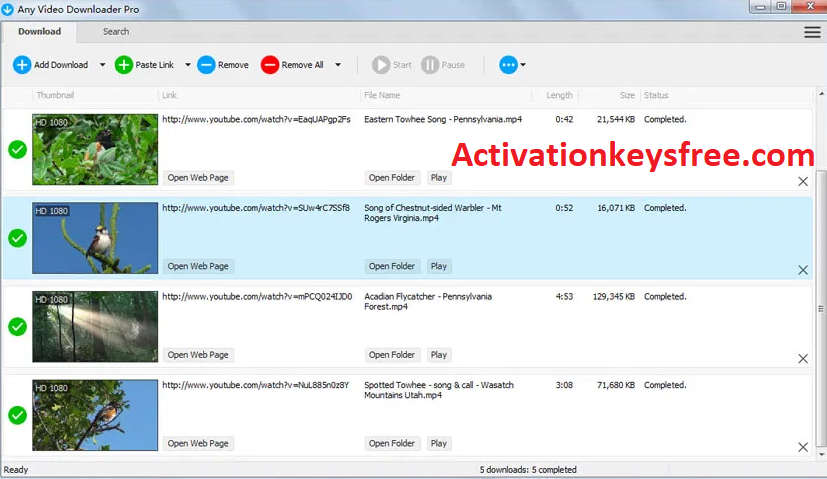
Task: Open Folder for Spotted Towhee file
Action: 392,444
